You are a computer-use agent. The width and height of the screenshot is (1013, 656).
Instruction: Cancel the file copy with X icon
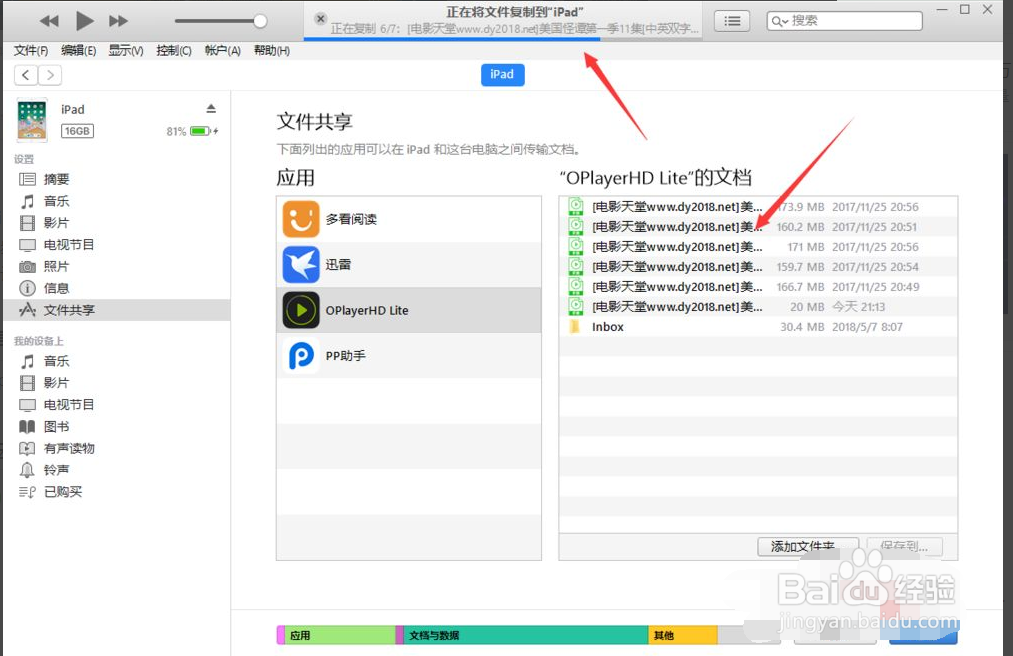[320, 19]
